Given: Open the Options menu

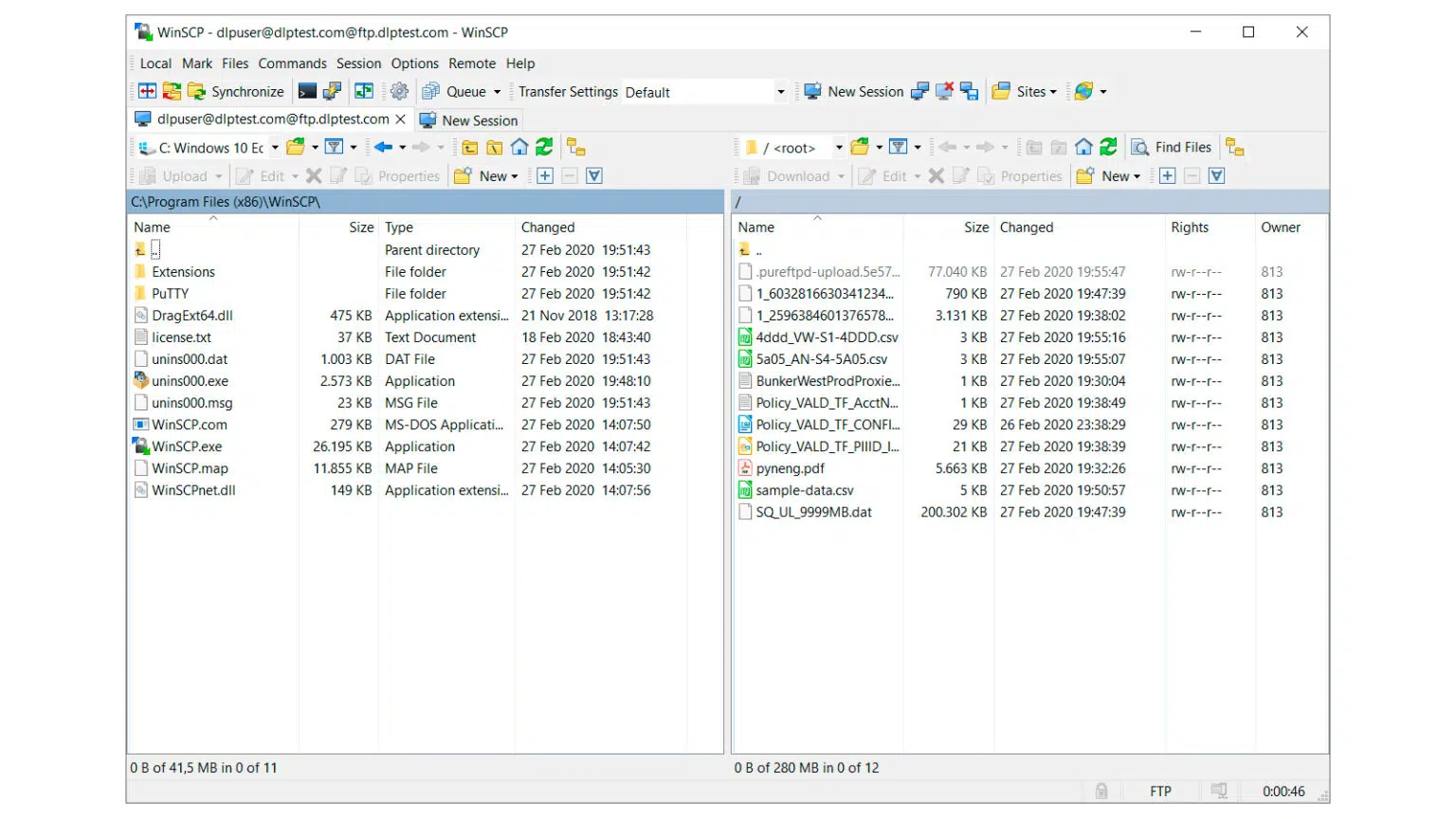Looking at the screenshot, I should (x=414, y=64).
